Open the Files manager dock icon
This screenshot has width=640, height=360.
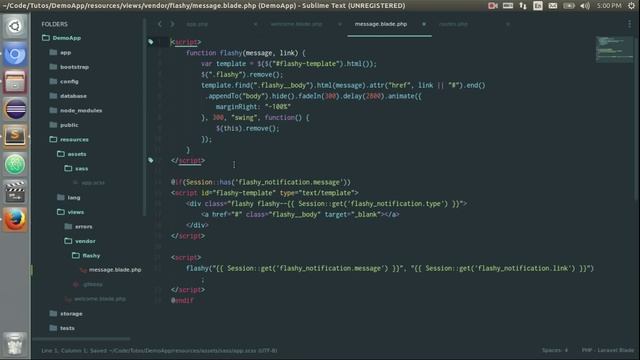[x=15, y=82]
